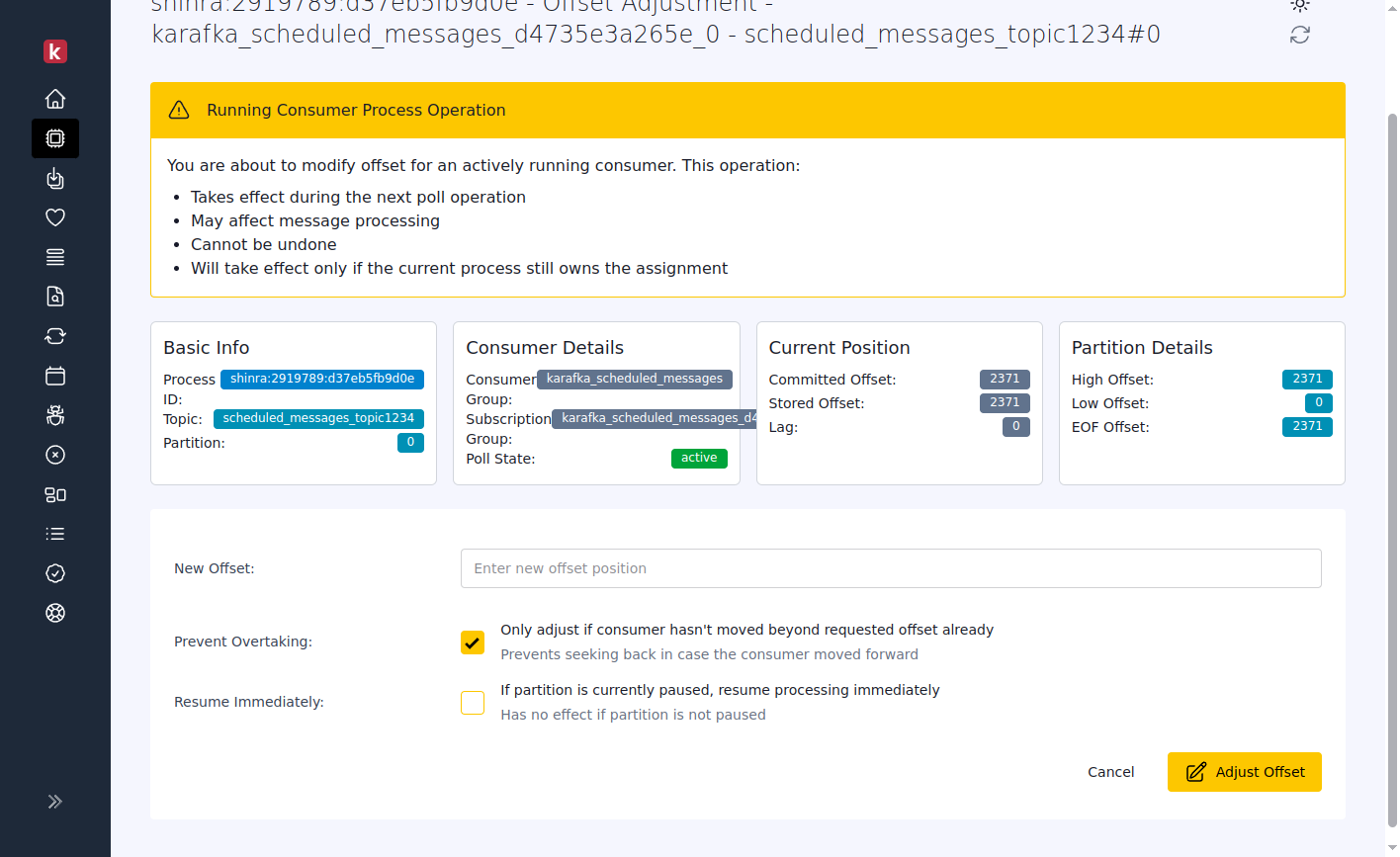Open the Status check-badge icon in sidebar
1400x857 pixels.
[x=55, y=573]
